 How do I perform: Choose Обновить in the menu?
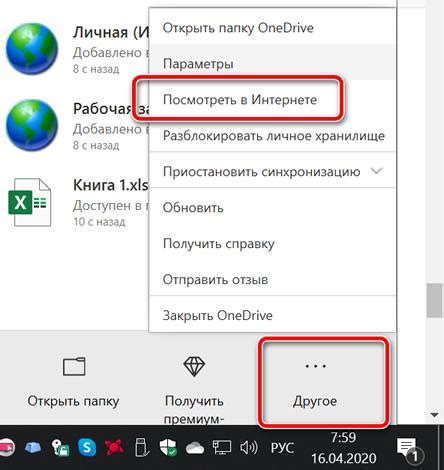[272, 208]
